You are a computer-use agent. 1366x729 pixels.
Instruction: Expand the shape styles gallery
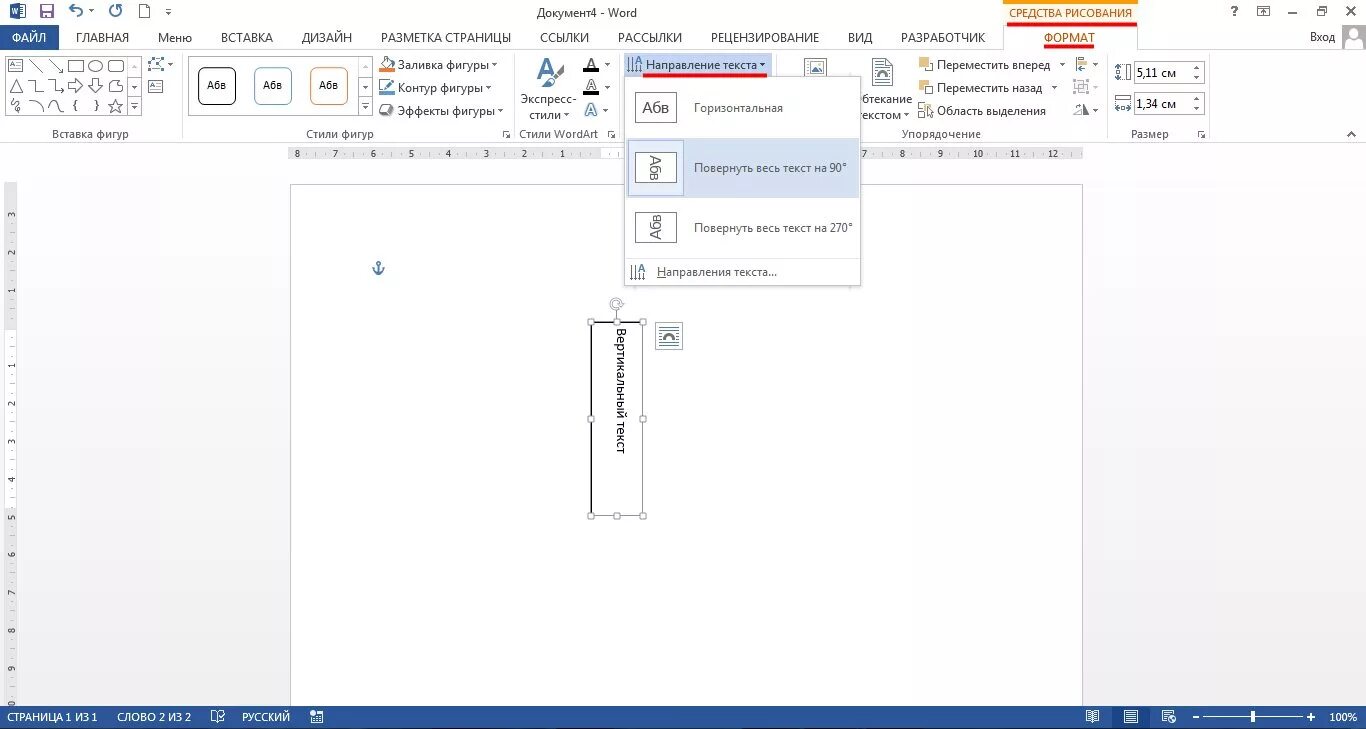[x=365, y=107]
